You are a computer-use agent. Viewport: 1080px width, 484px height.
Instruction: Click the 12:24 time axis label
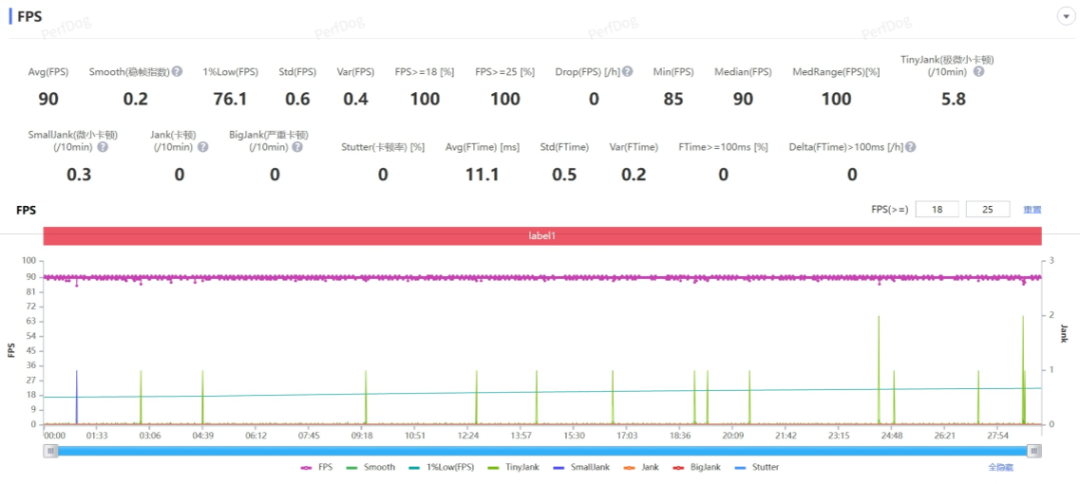468,435
